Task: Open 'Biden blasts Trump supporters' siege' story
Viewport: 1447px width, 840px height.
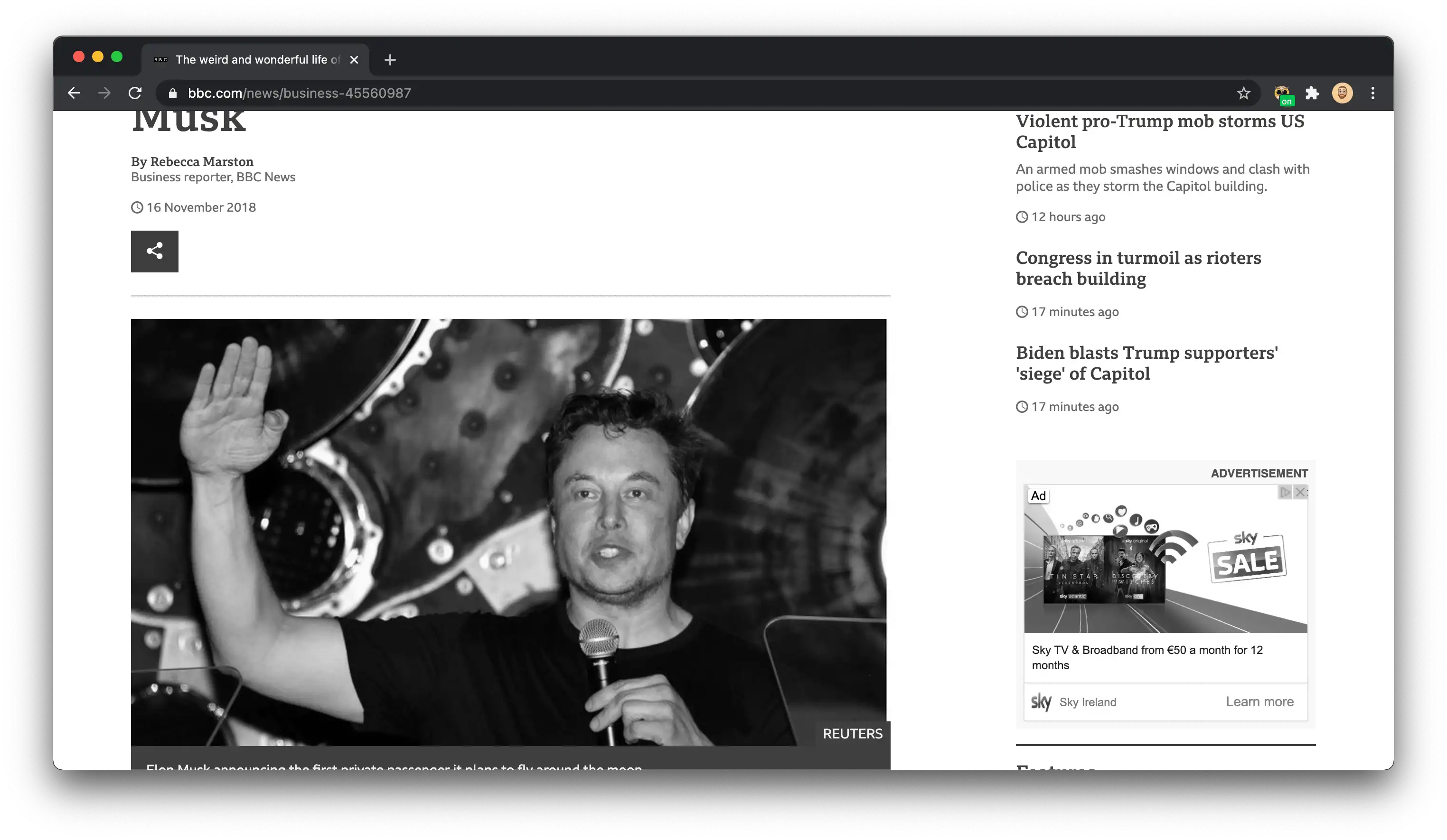Action: coord(1146,363)
